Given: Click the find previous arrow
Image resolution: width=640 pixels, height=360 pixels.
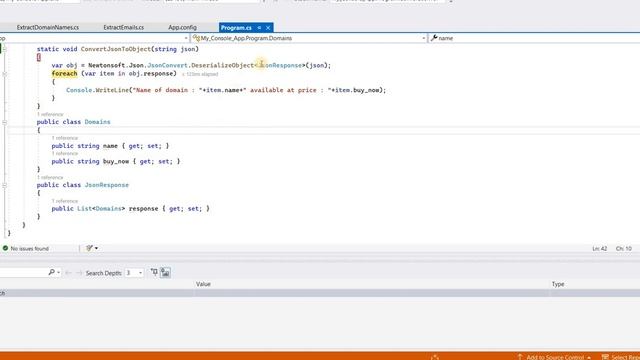Looking at the screenshot, I should click(x=68, y=273).
